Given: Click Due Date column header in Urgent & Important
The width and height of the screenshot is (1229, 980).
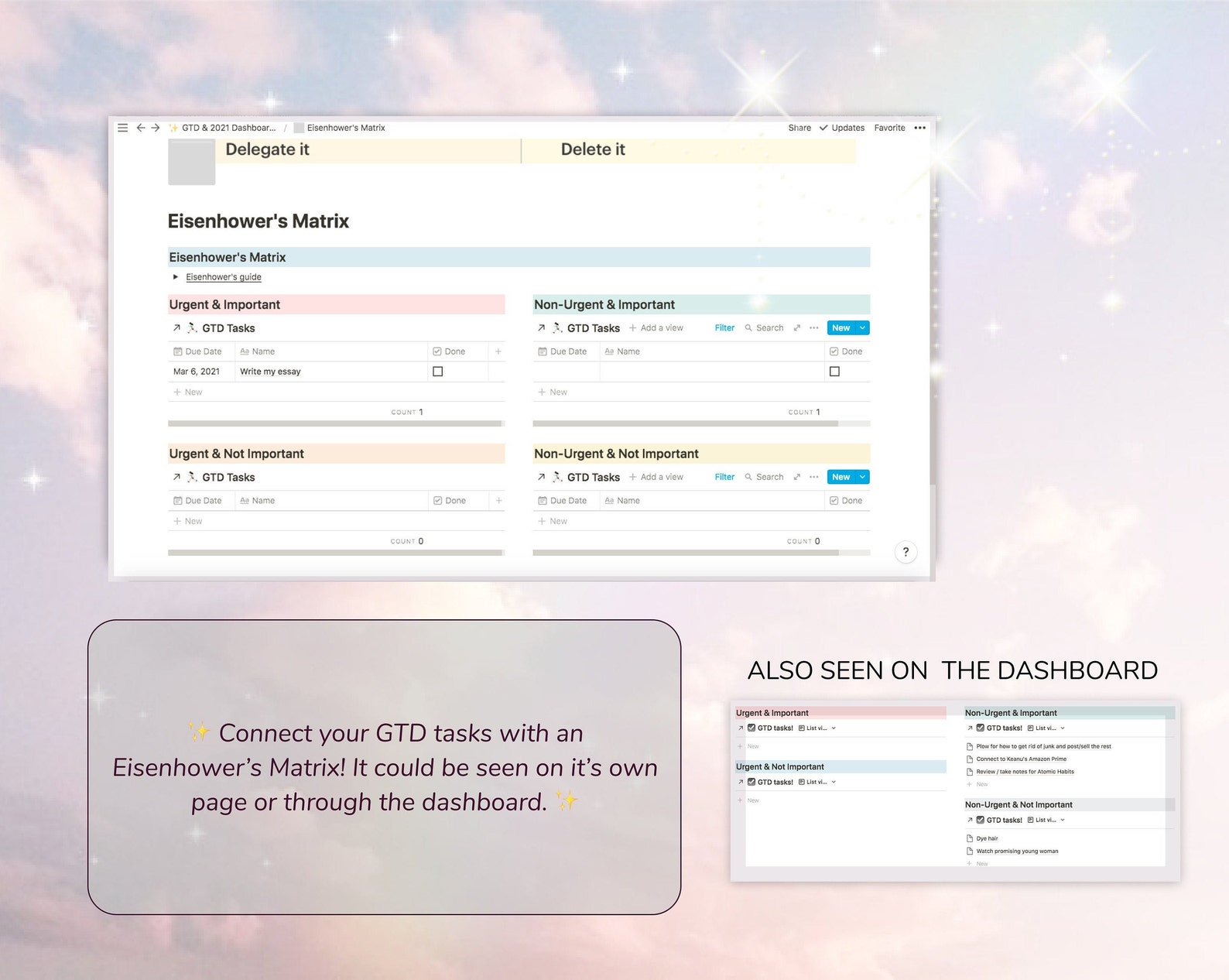Looking at the screenshot, I should [x=201, y=351].
